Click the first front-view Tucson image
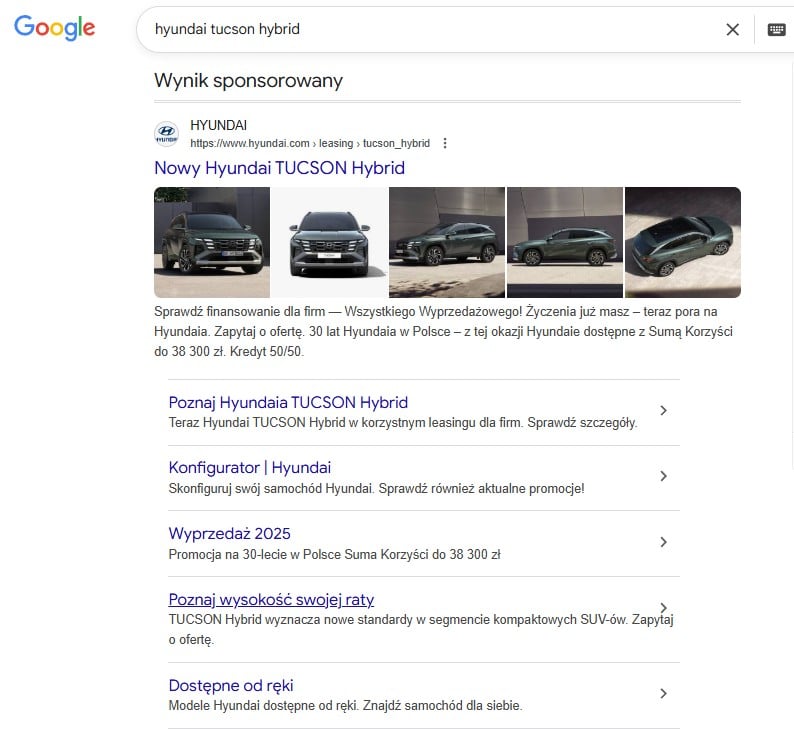 [212, 242]
